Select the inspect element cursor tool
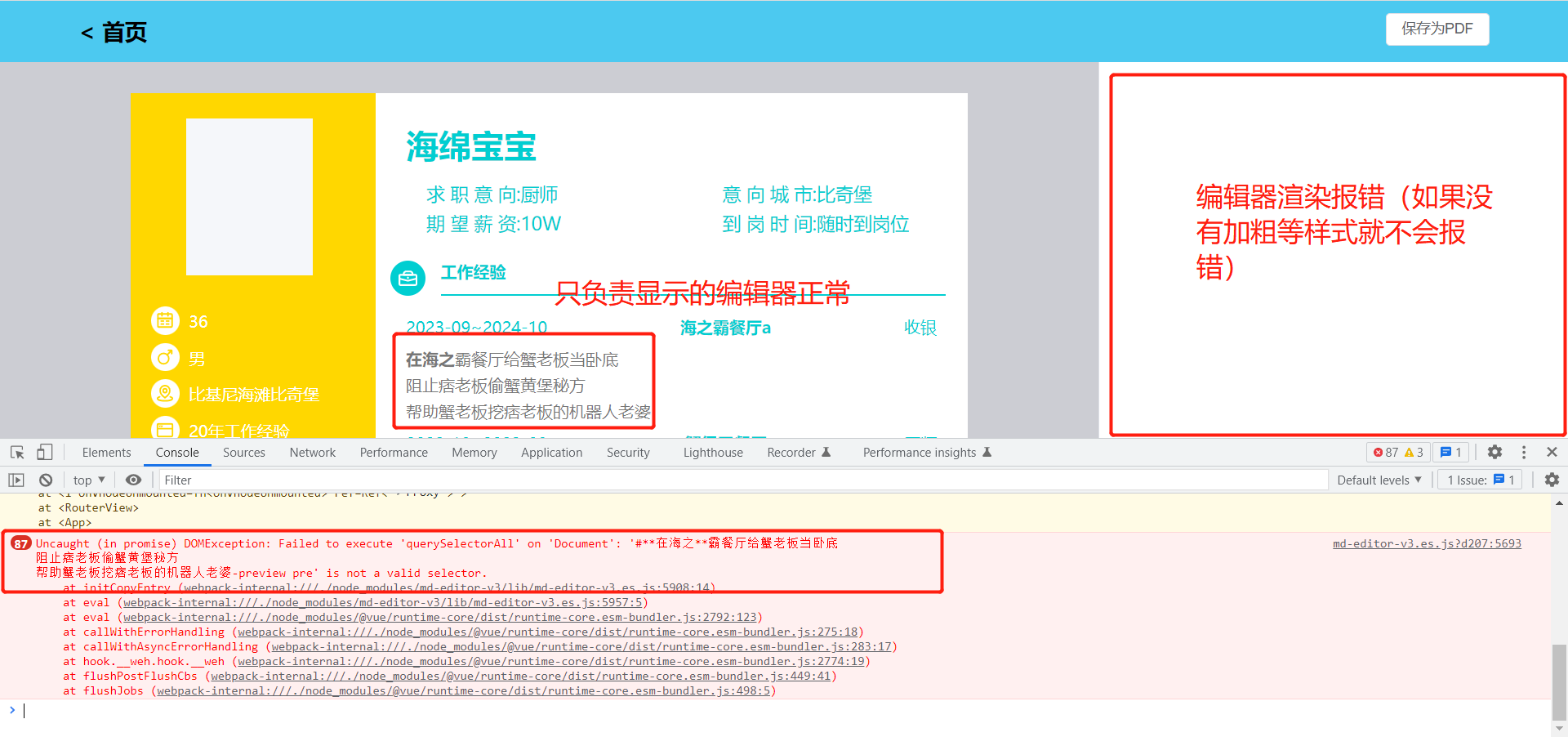1568x737 pixels. point(16,452)
